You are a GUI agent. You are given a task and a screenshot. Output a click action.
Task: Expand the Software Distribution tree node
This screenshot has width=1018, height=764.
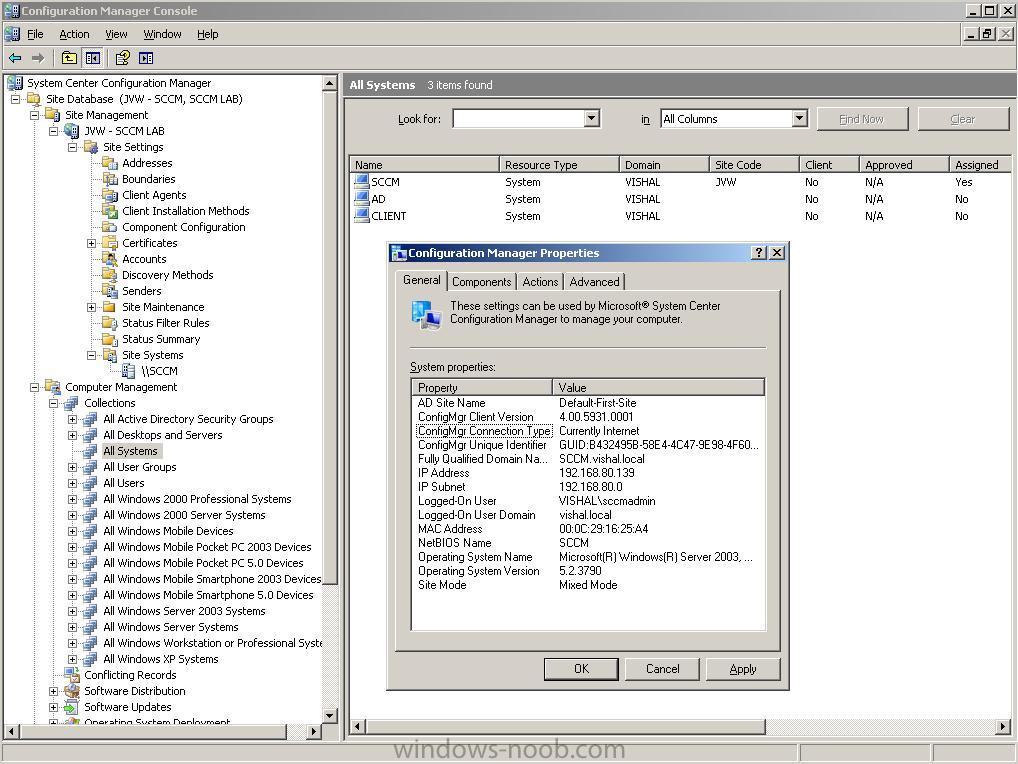tap(54, 691)
